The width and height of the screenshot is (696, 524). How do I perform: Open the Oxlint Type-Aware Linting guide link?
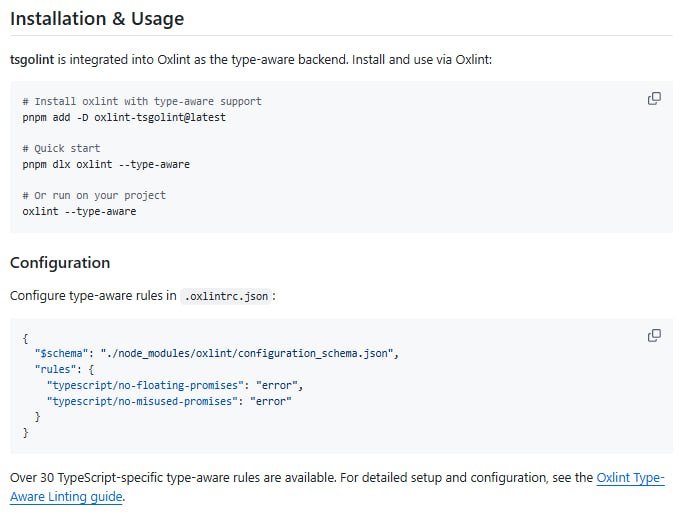click(630, 478)
